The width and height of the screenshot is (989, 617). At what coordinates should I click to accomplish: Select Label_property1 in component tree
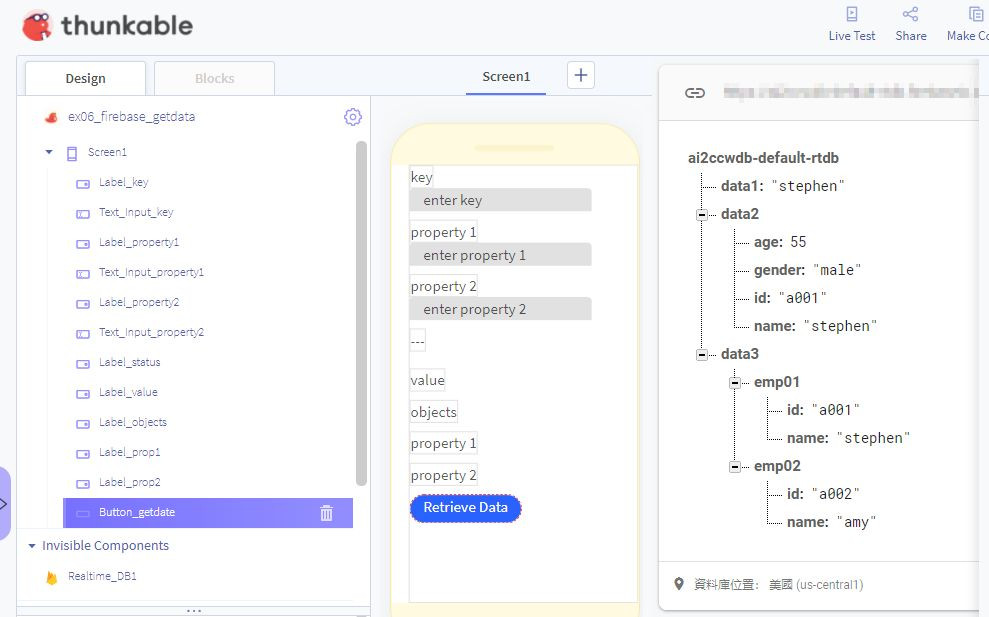pyautogui.click(x=139, y=242)
